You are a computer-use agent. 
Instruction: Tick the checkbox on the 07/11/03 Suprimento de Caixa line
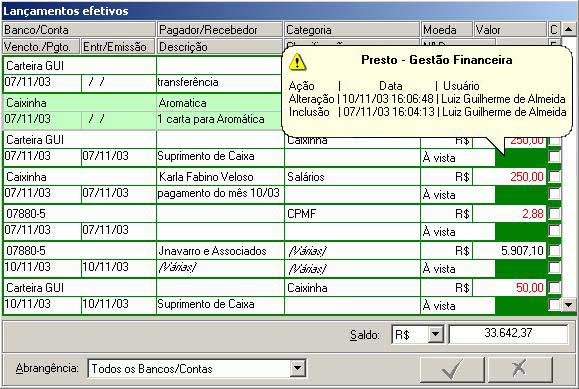(554, 157)
